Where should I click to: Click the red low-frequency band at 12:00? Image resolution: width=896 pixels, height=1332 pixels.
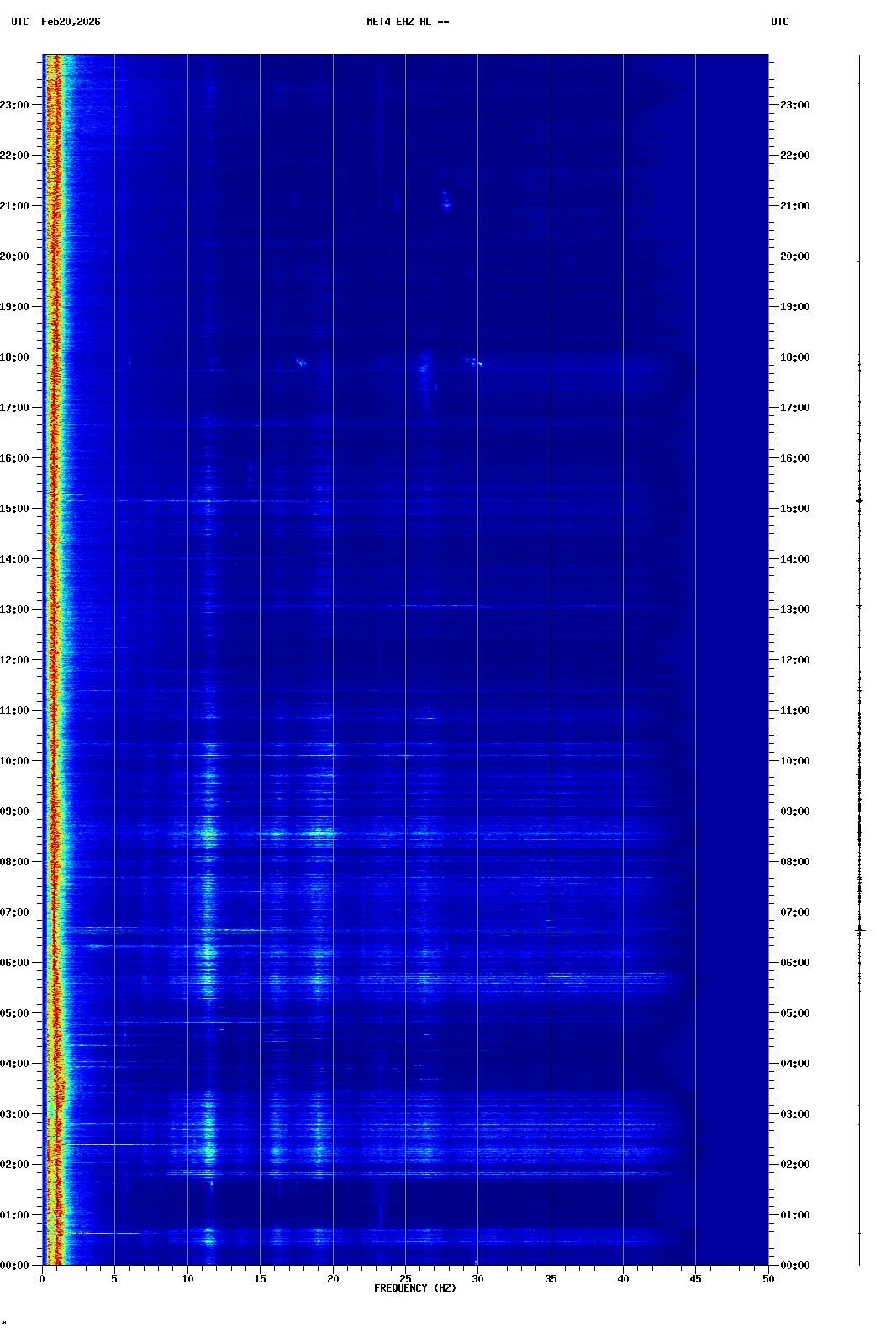coord(54,660)
